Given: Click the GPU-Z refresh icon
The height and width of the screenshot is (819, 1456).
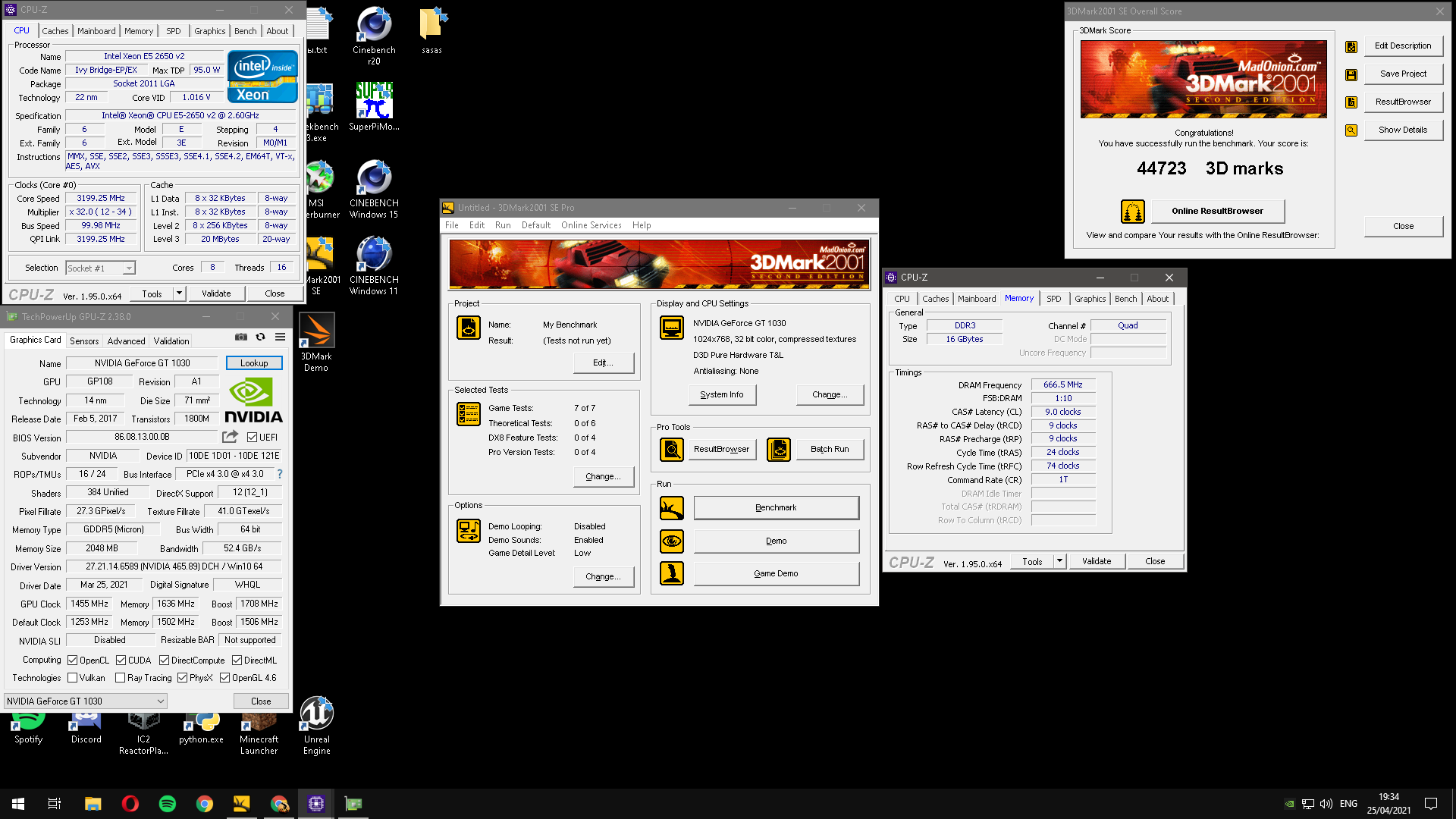Looking at the screenshot, I should (x=261, y=337).
